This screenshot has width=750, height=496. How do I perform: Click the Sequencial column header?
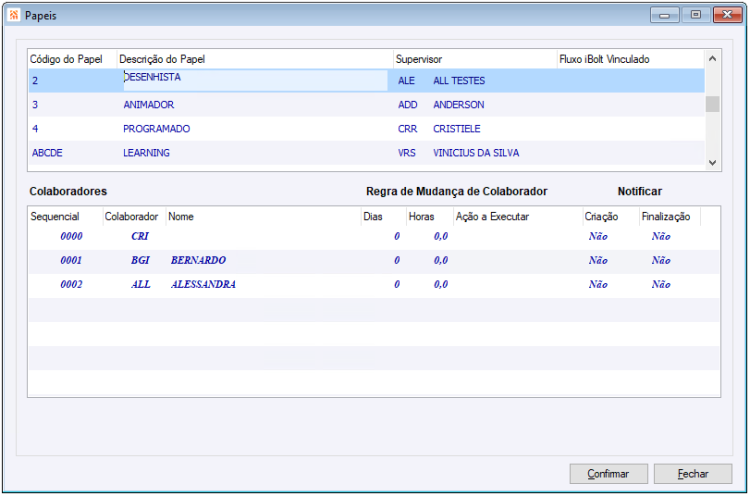[x=66, y=217]
